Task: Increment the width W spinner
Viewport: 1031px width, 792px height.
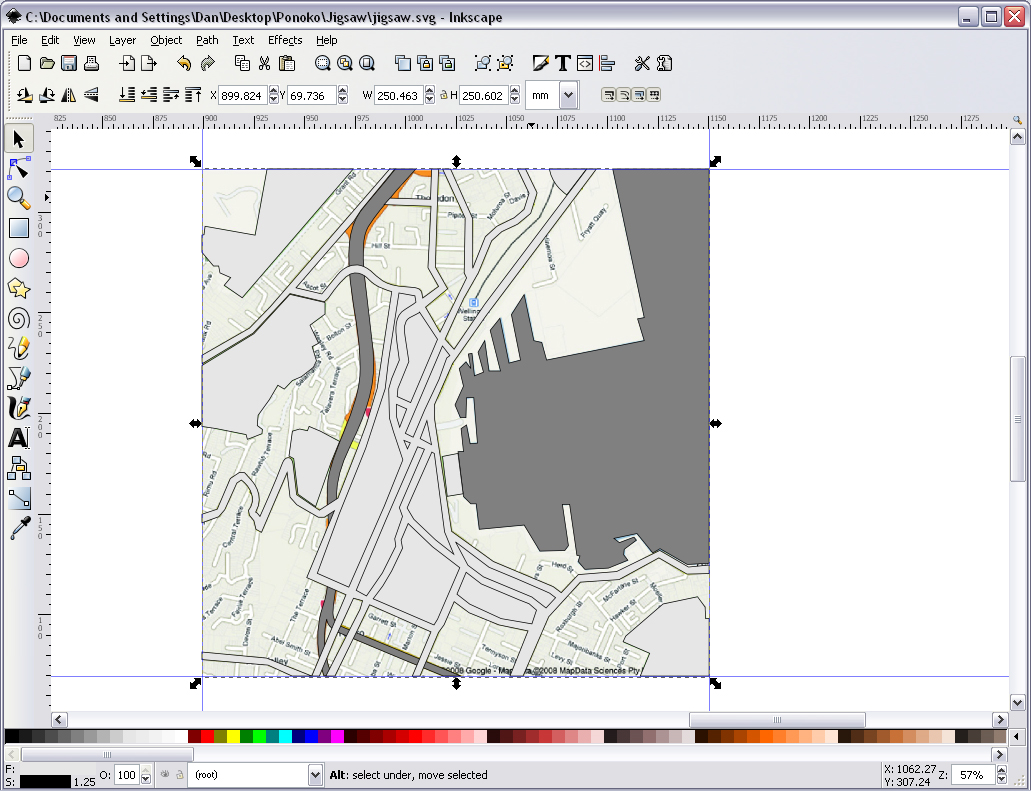Action: click(x=429, y=91)
